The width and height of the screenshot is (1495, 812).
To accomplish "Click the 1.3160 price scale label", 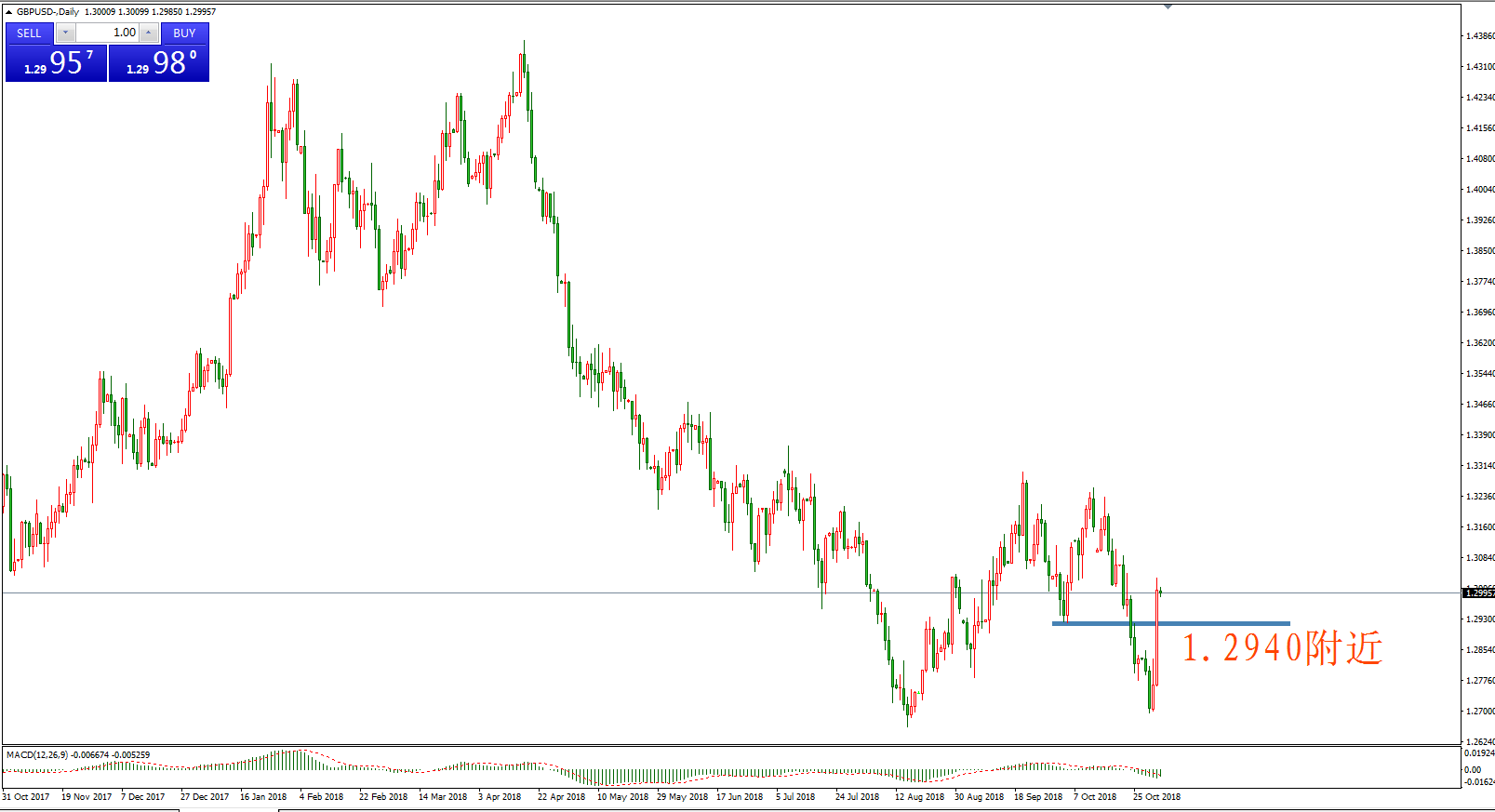I will pos(1480,527).
